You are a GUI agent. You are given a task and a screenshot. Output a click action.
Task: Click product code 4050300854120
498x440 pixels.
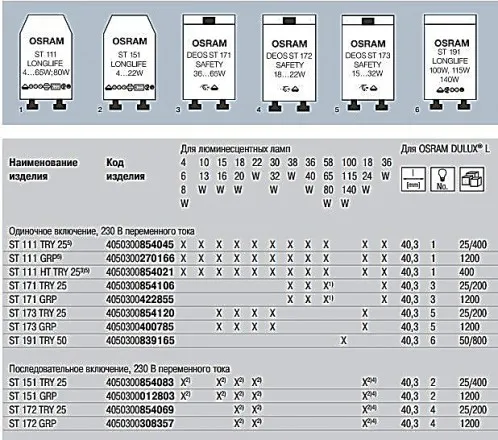(x=140, y=313)
